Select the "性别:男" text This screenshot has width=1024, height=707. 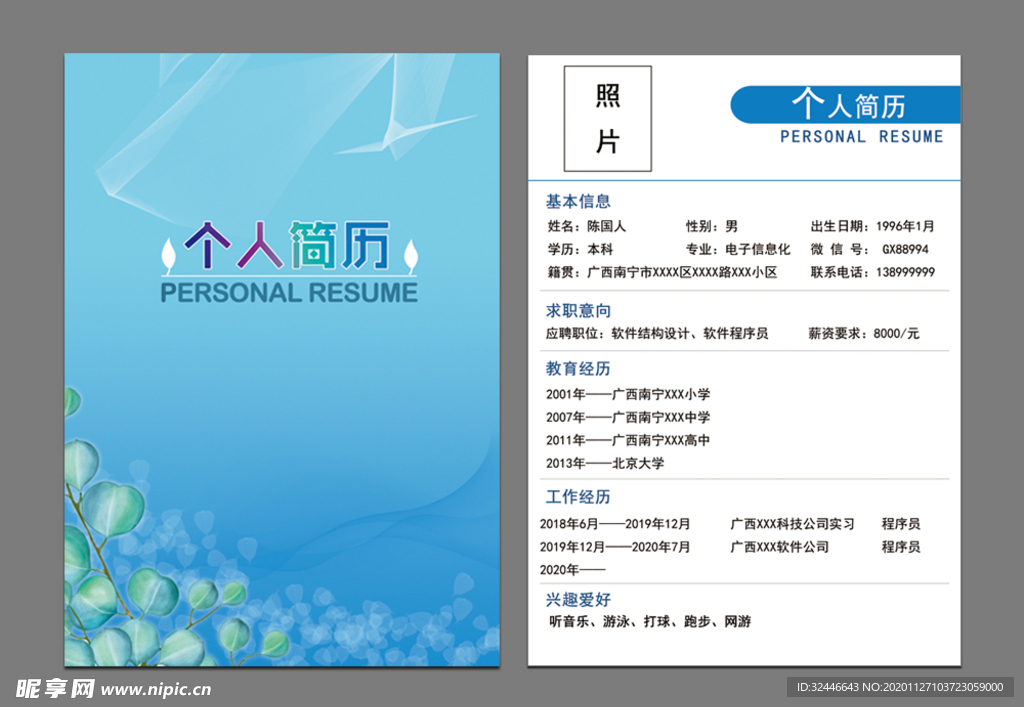(712, 227)
